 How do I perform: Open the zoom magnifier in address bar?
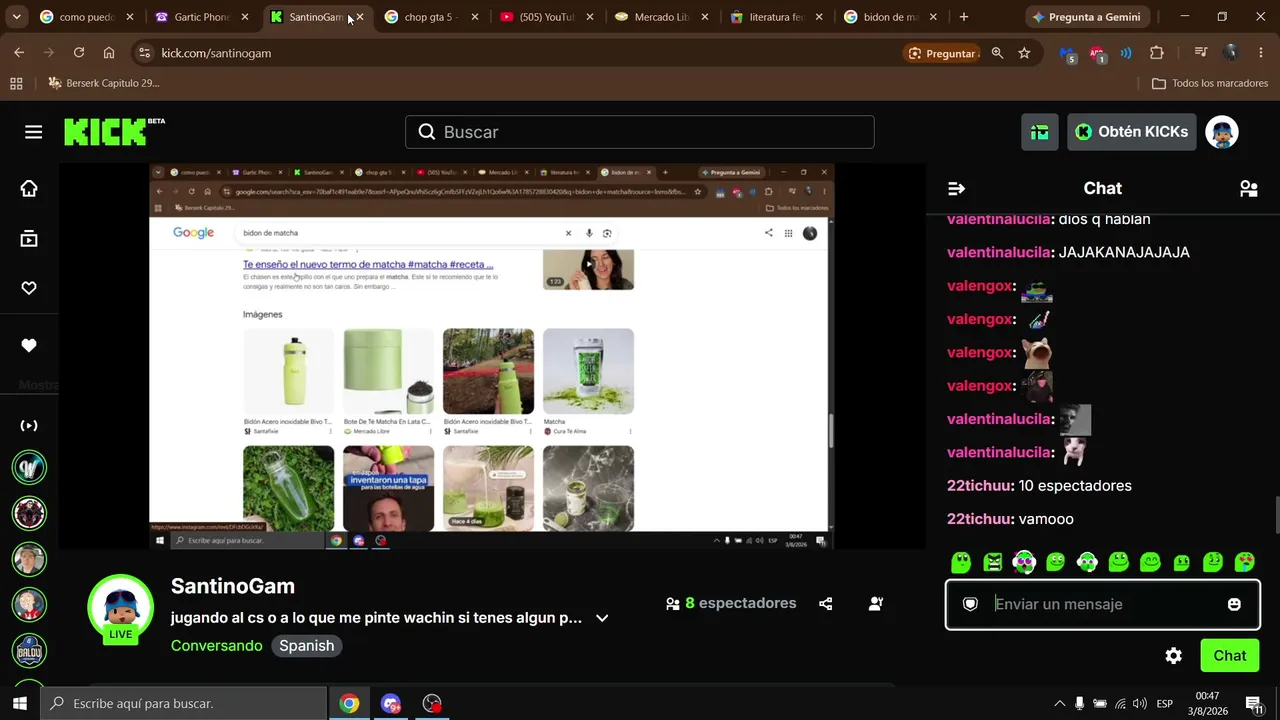pos(997,53)
